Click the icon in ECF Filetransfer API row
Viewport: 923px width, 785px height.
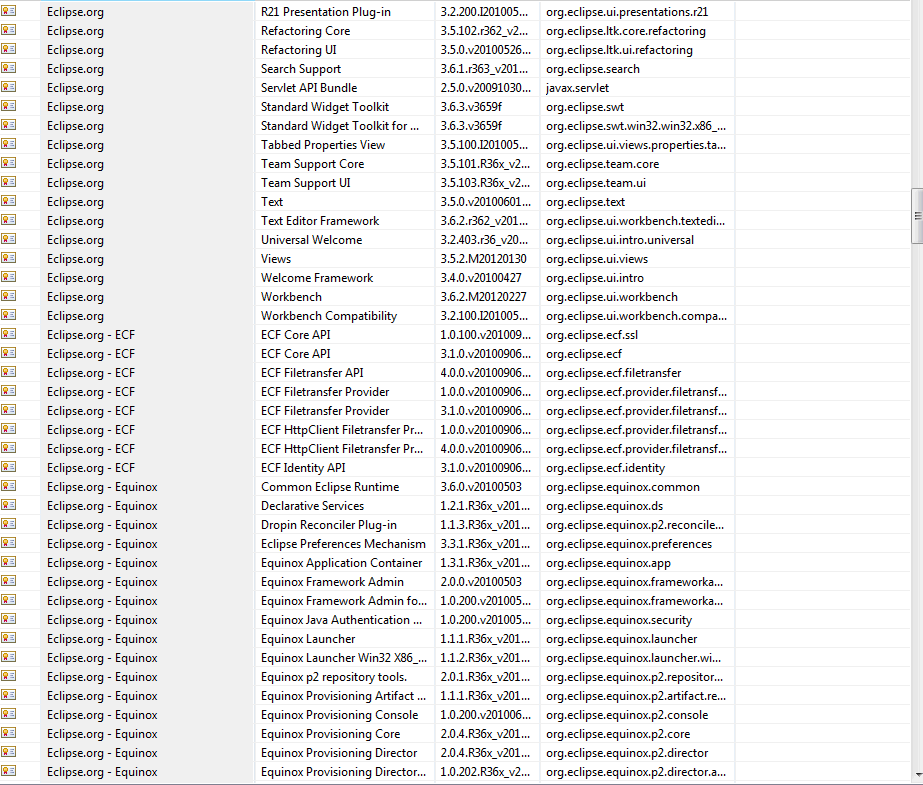pyautogui.click(x=8, y=371)
